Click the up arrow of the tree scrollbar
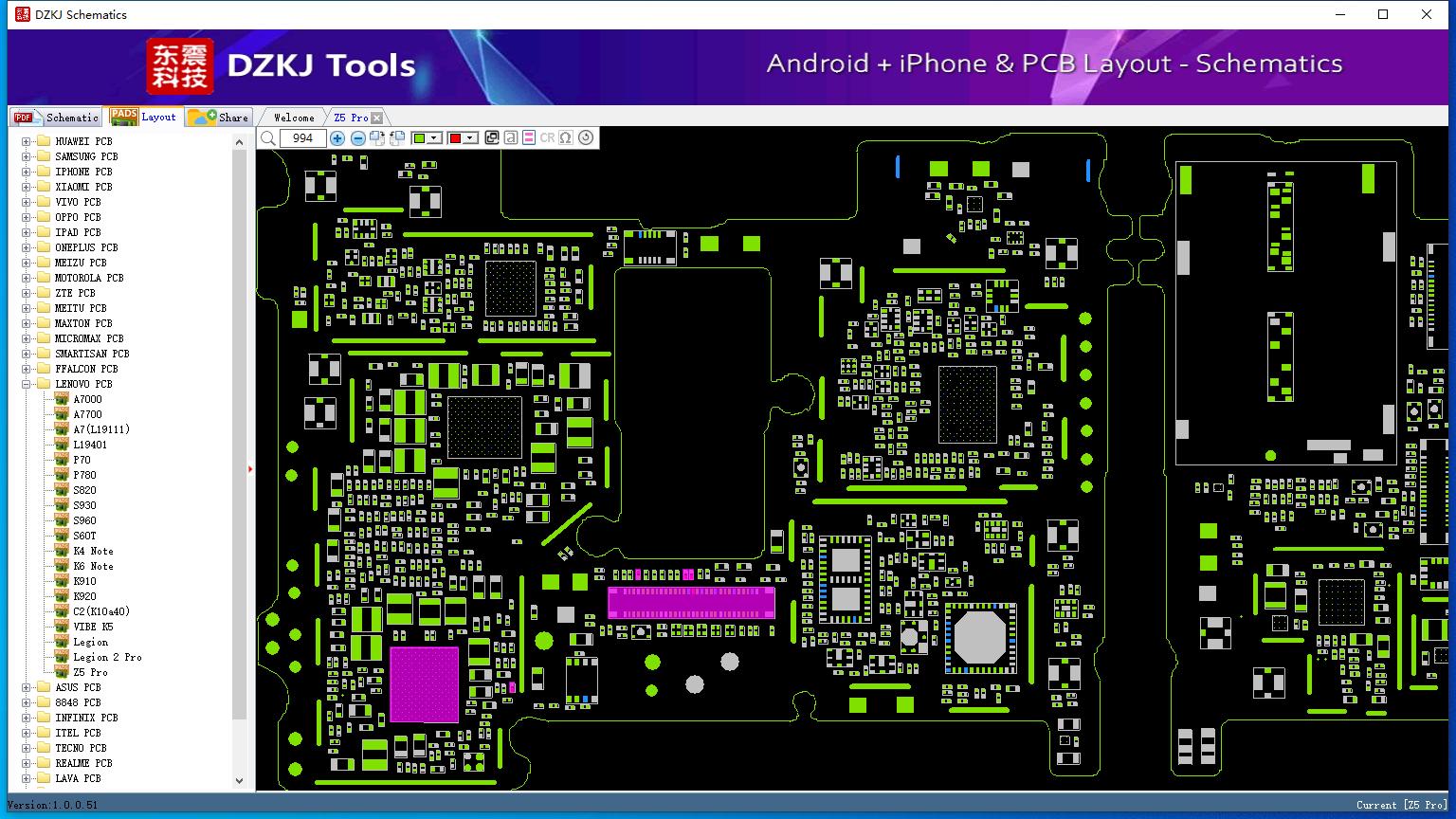Screen dimensions: 1456x819 click(240, 142)
